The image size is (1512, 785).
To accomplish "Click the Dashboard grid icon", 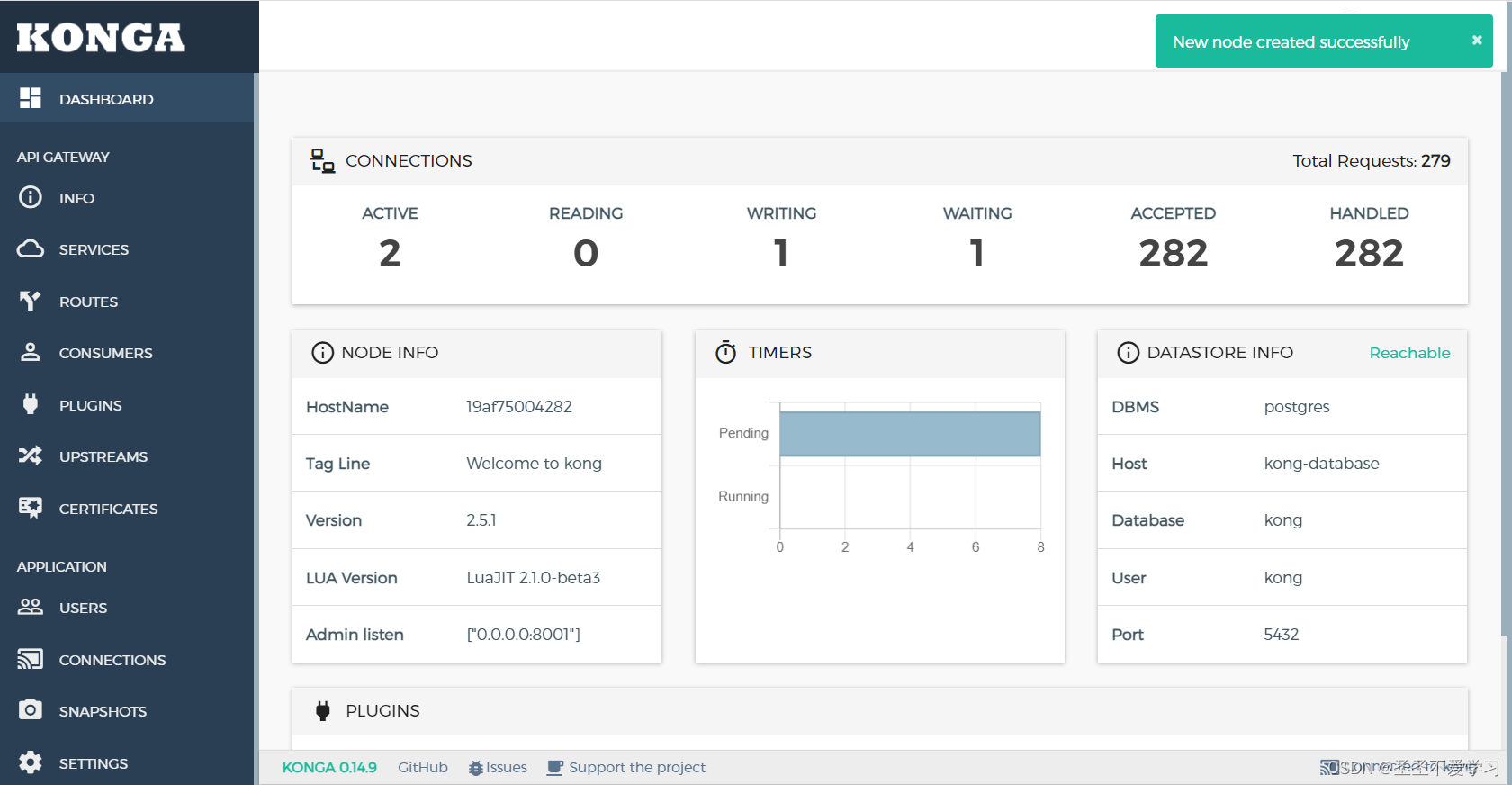I will 31,98.
